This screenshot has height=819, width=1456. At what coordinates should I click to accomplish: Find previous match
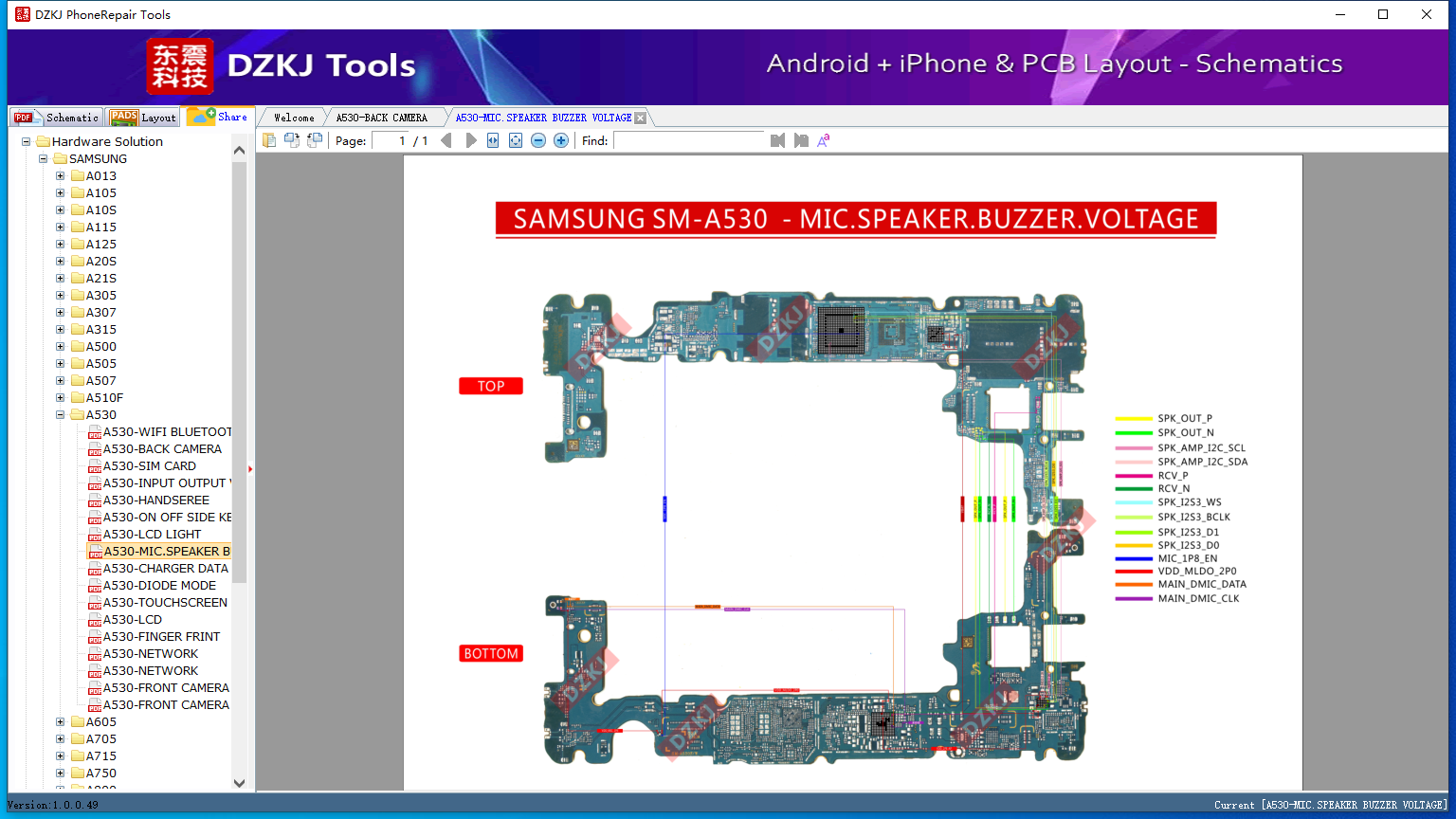pos(778,140)
